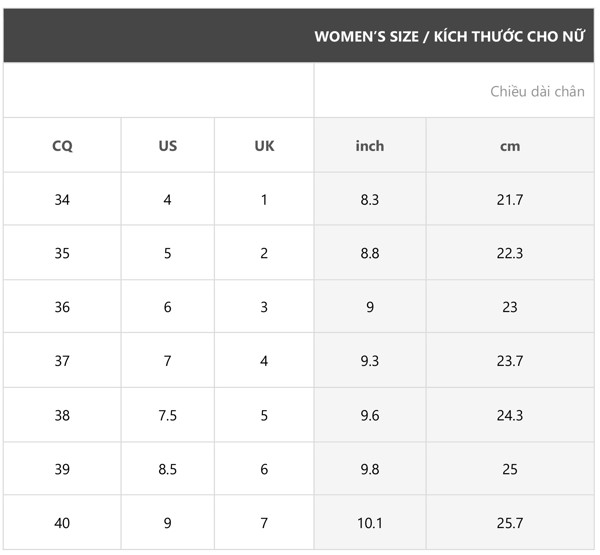The height and width of the screenshot is (555, 600).
Task: Click US size 8.5 cell
Action: 167,470
